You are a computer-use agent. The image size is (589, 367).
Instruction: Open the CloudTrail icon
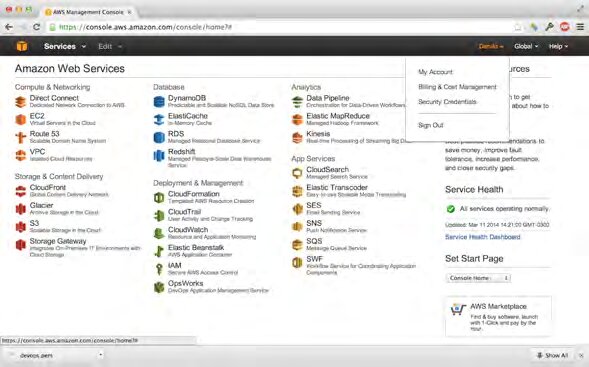159,216
